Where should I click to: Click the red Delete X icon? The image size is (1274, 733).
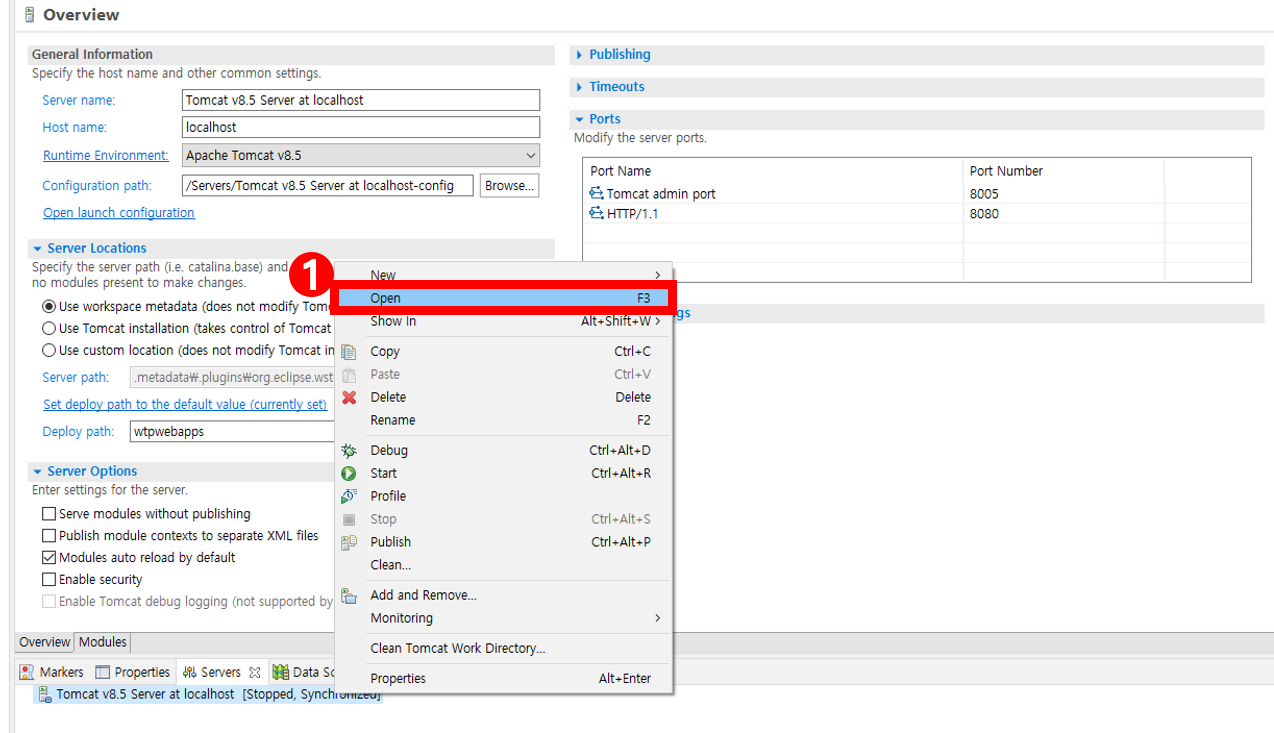(349, 397)
